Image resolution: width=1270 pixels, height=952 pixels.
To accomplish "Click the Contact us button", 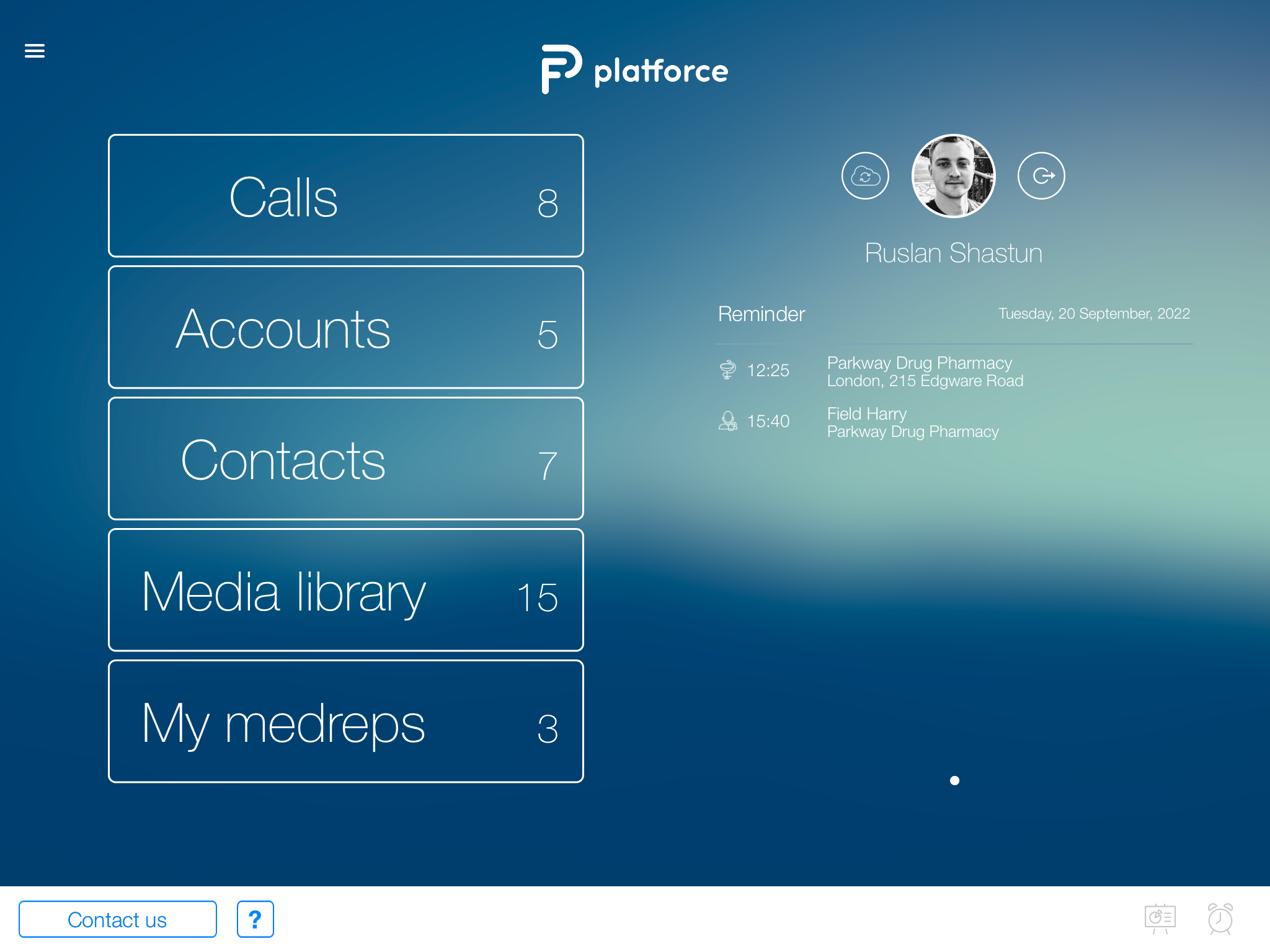I will tap(118, 919).
